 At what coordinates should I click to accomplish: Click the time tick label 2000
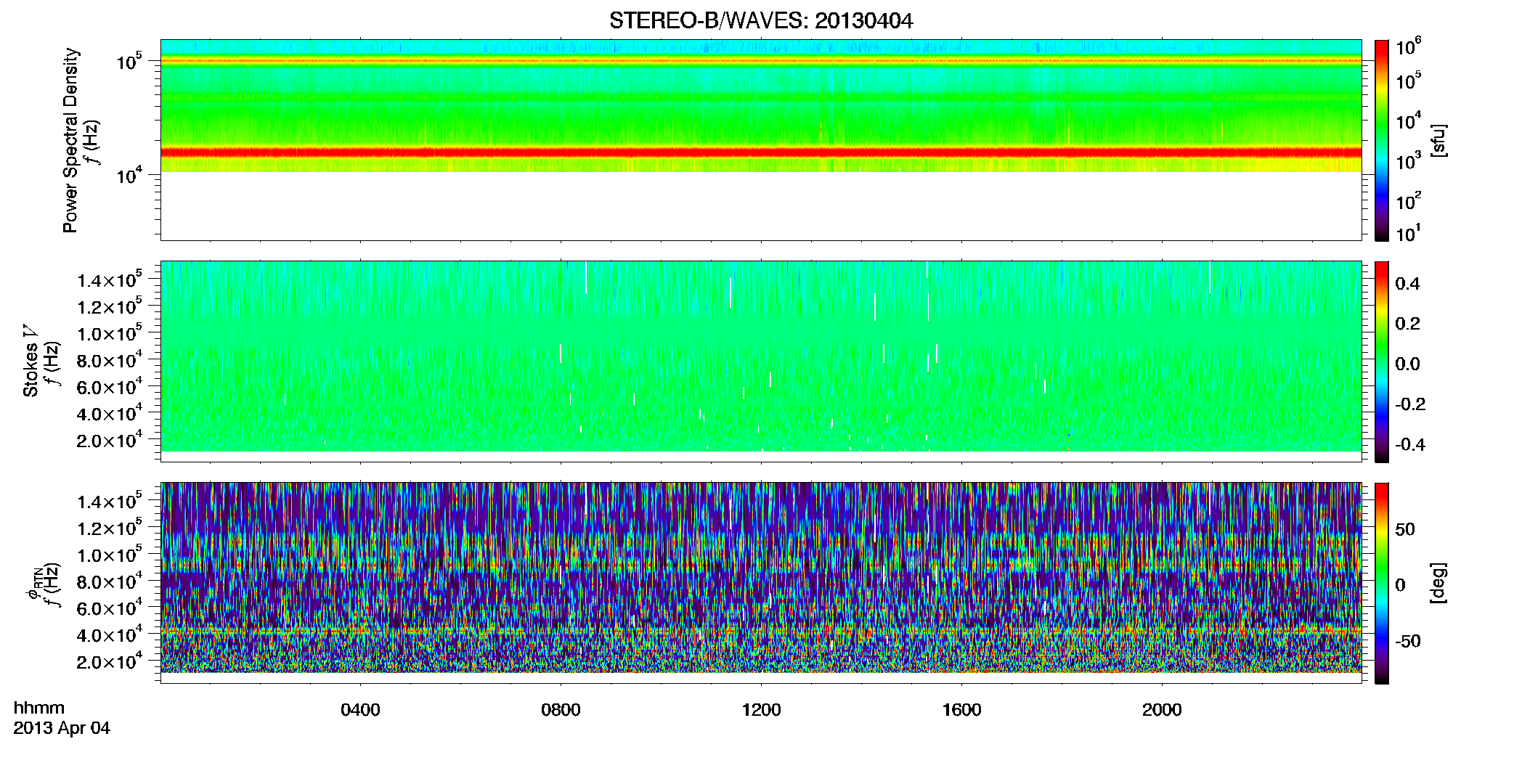1162,710
